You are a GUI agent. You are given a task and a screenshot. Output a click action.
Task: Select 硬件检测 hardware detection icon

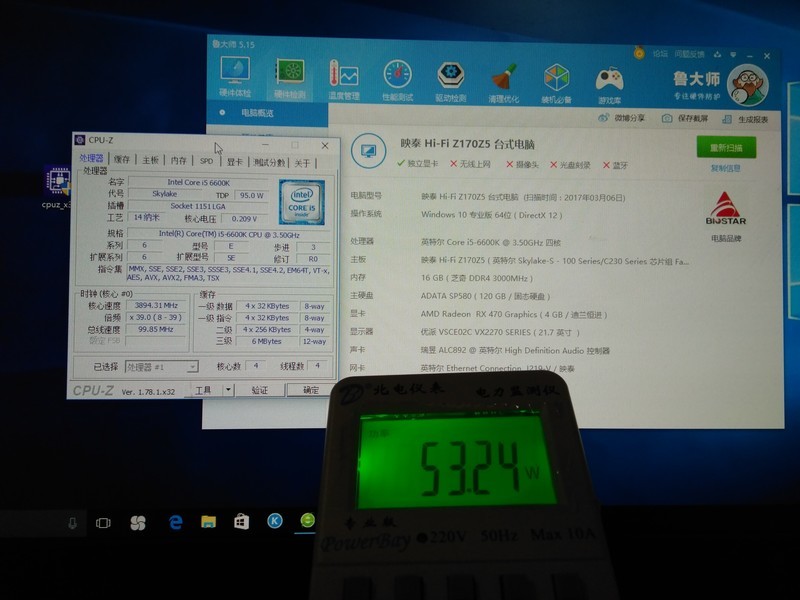click(x=290, y=78)
